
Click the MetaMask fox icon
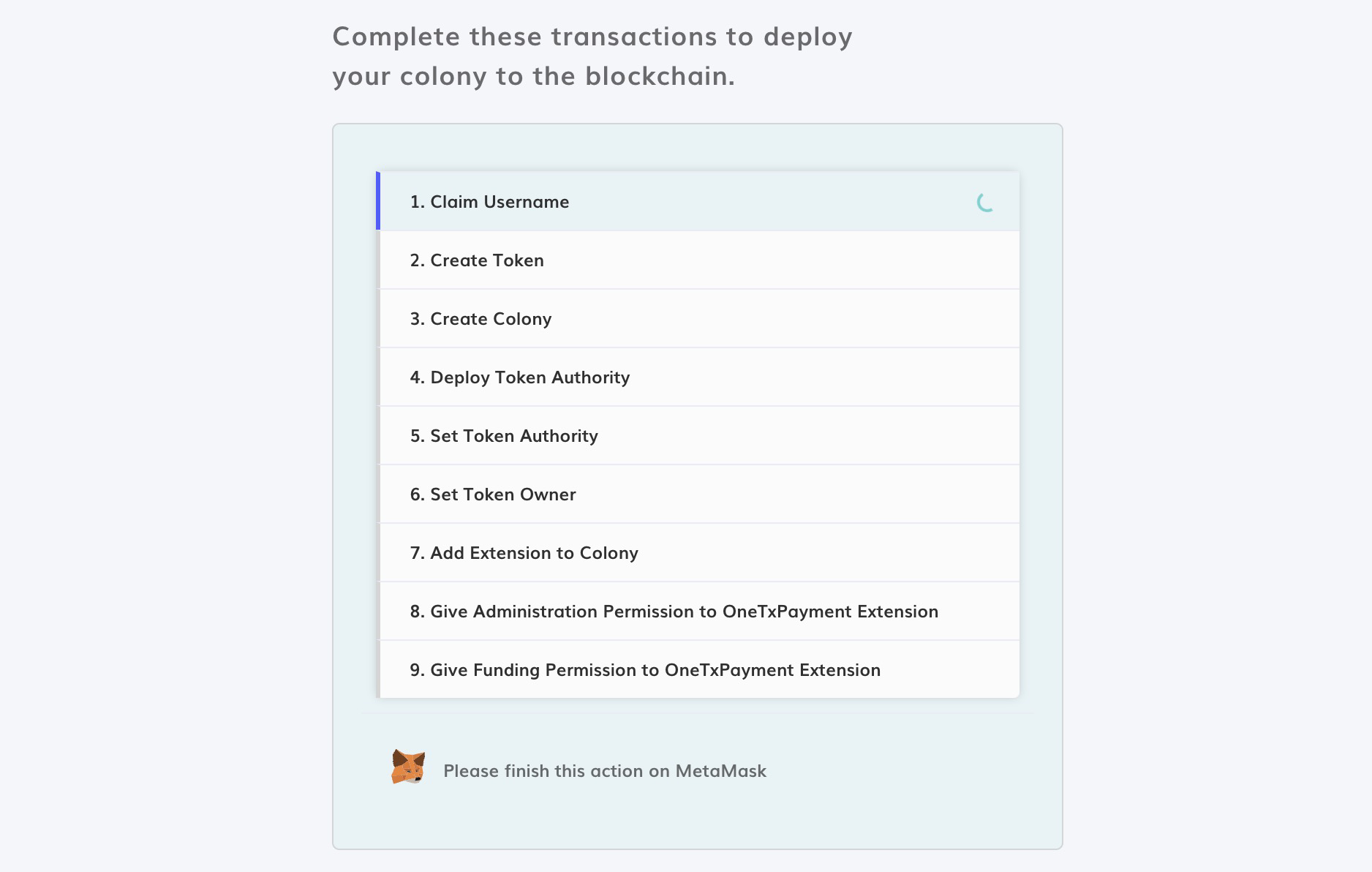[408, 767]
